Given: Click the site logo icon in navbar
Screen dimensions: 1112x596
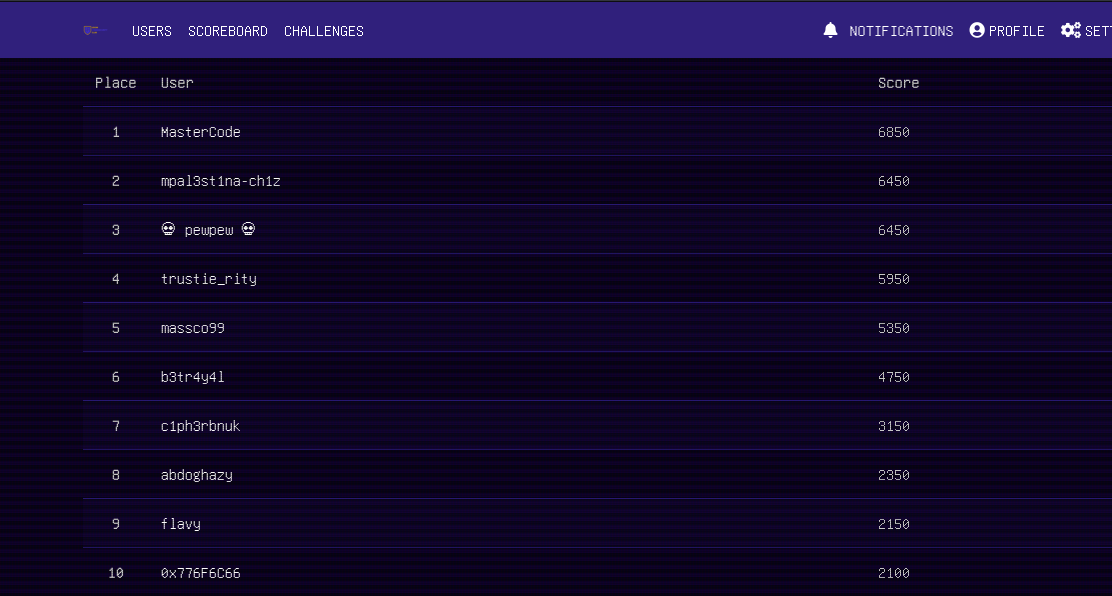Looking at the screenshot, I should [x=93, y=31].
